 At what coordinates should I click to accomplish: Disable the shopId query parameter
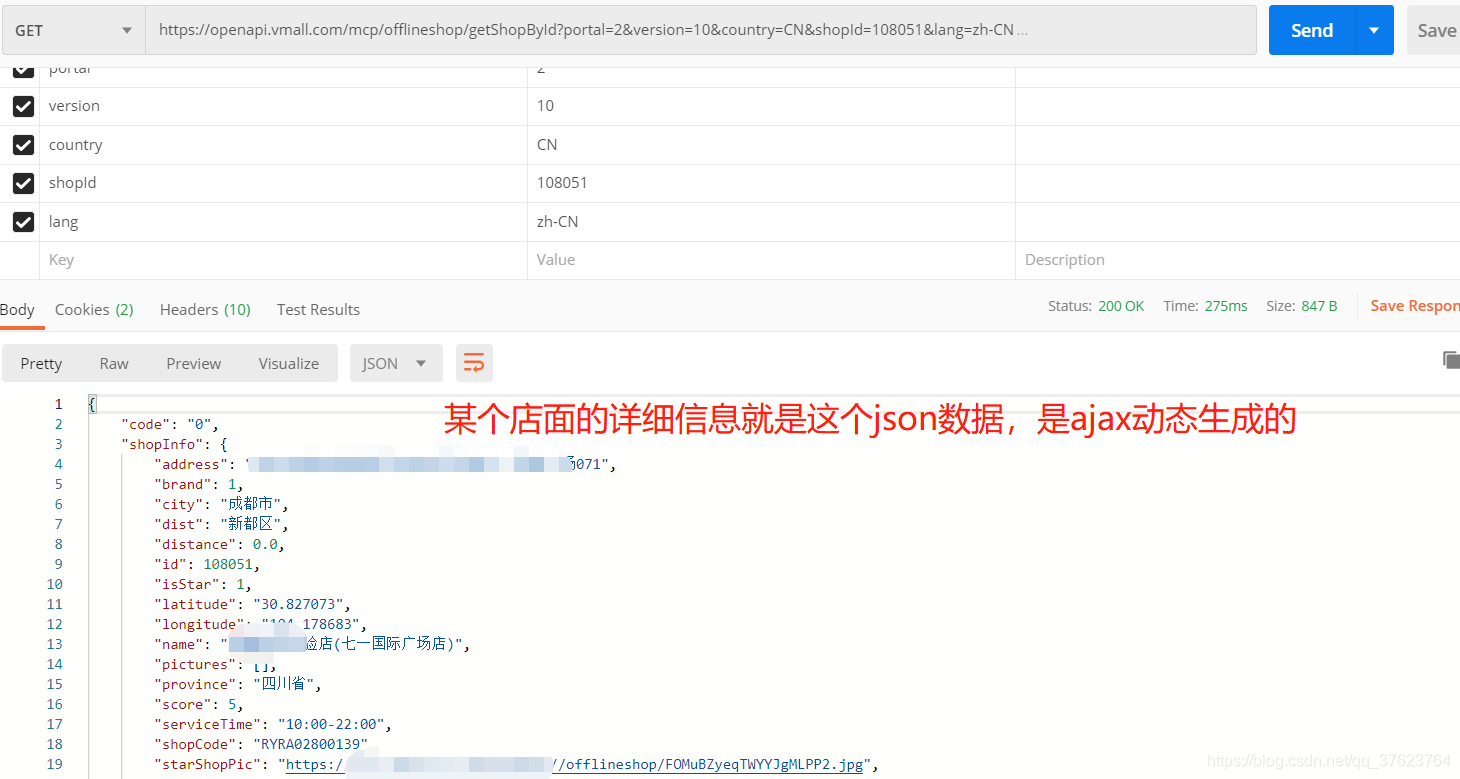coord(22,183)
